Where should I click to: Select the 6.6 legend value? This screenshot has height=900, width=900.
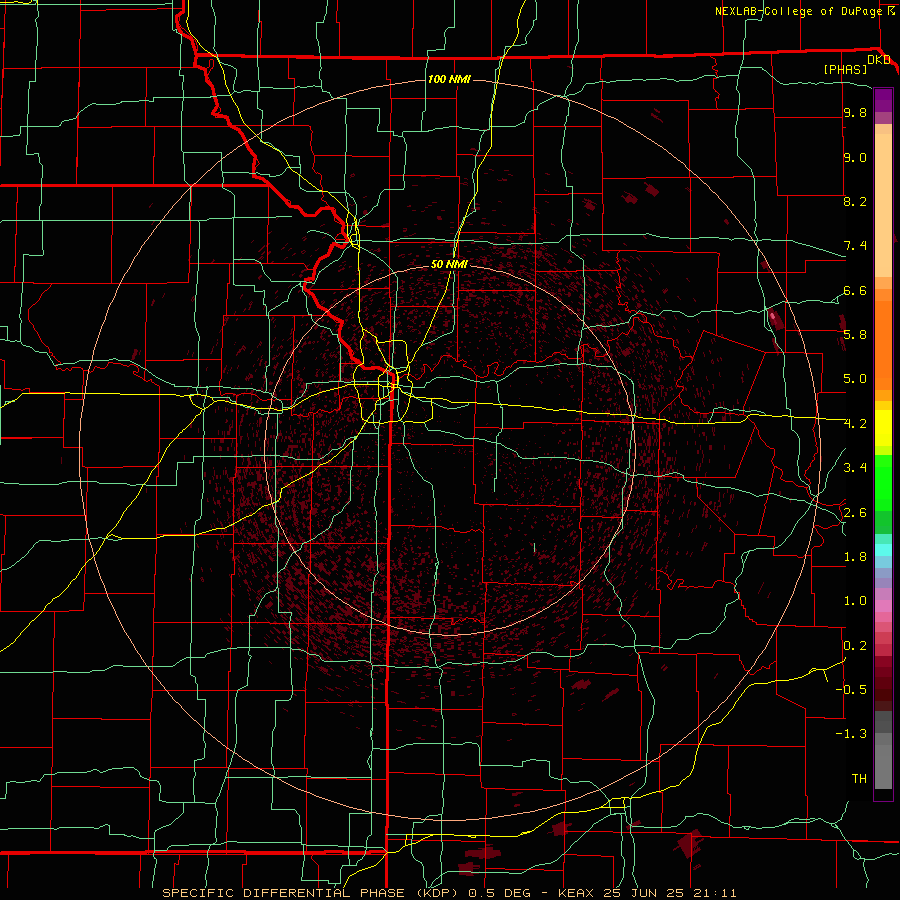pyautogui.click(x=855, y=290)
